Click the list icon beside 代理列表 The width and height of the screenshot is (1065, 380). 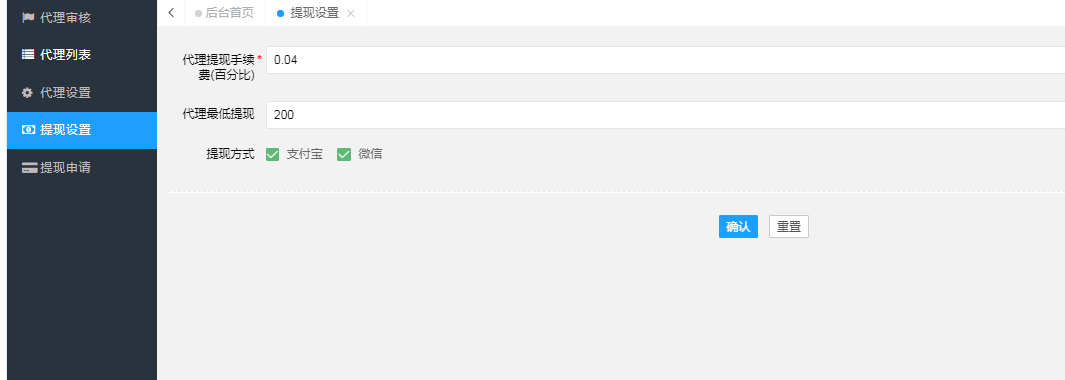tap(28, 54)
